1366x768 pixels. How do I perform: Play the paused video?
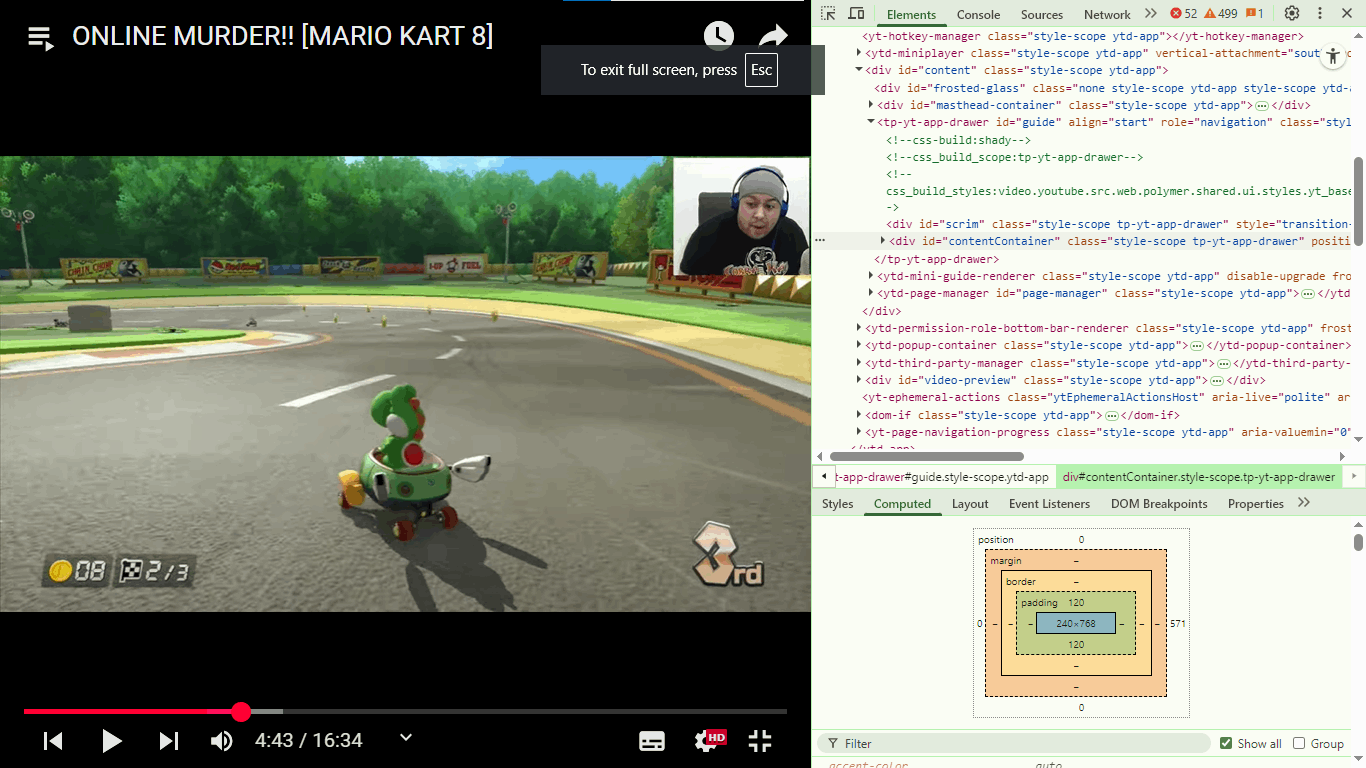(111, 741)
